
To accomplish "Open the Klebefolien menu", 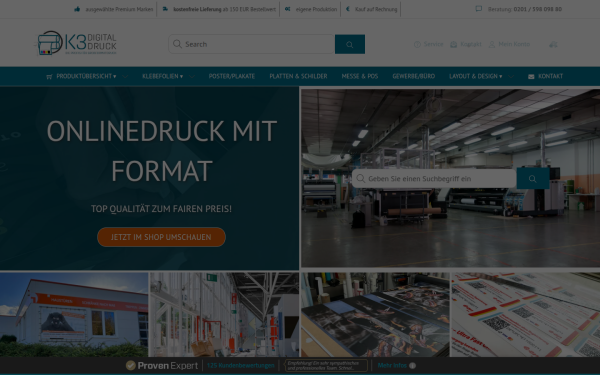I will pyautogui.click(x=162, y=76).
